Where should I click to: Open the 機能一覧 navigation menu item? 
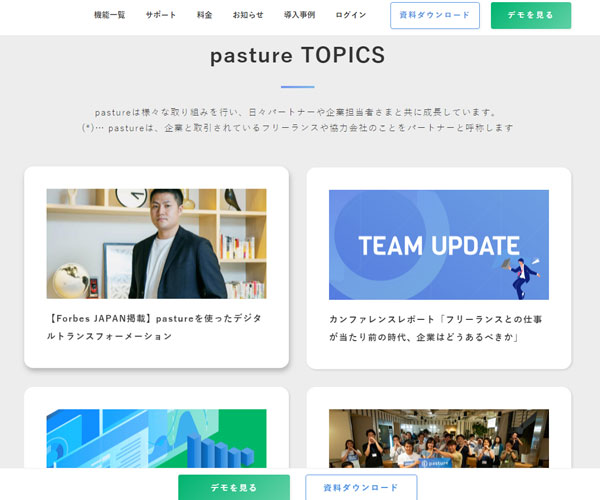point(109,15)
